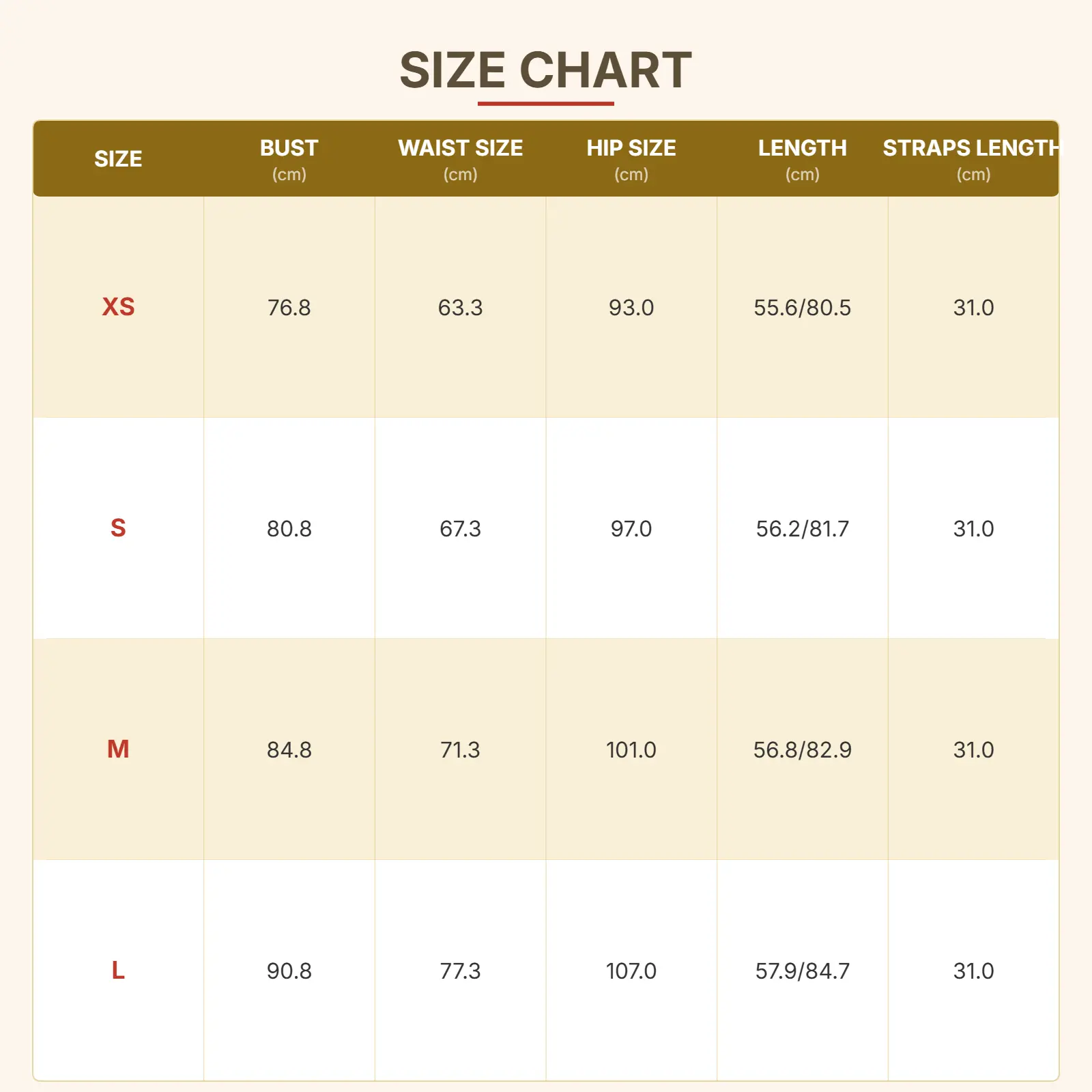Select the WAIST SIZE column header
The width and height of the screenshot is (1092, 1092).
460,148
